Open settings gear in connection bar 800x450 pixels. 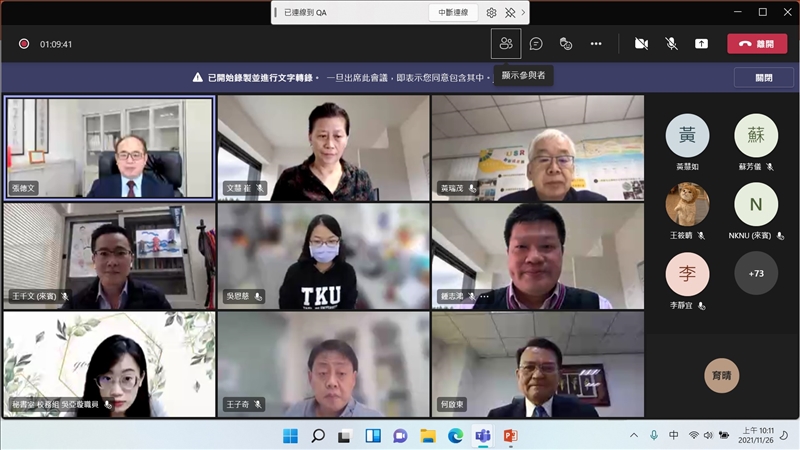(491, 12)
